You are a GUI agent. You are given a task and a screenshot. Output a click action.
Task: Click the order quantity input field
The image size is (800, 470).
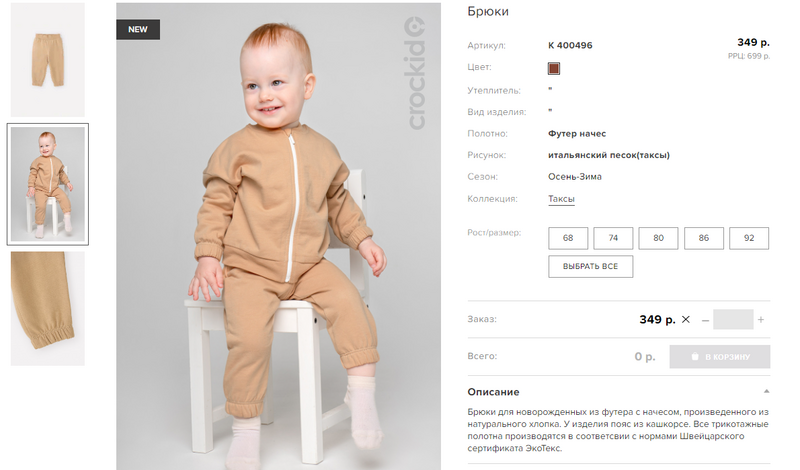pos(733,319)
